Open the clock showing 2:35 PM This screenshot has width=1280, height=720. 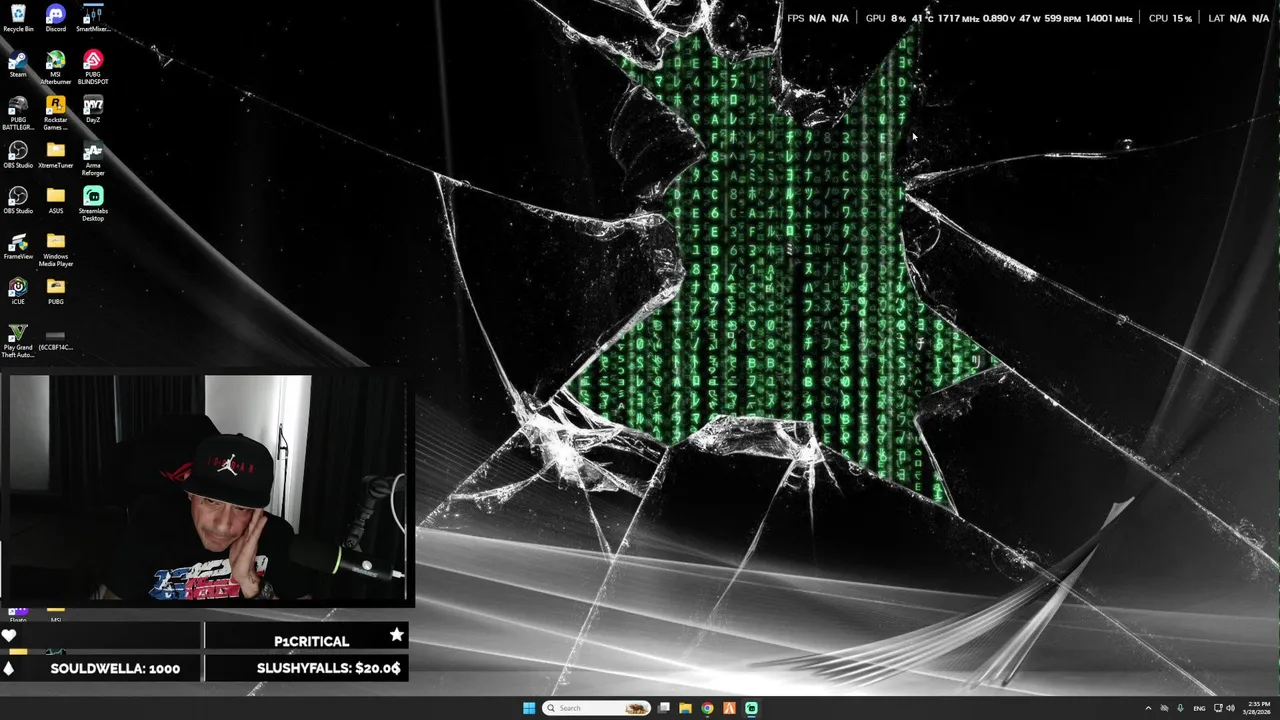pyautogui.click(x=1258, y=708)
